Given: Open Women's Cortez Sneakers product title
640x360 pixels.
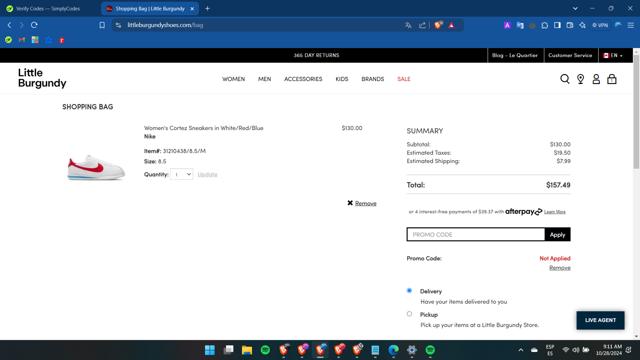Looking at the screenshot, I should pyautogui.click(x=204, y=128).
